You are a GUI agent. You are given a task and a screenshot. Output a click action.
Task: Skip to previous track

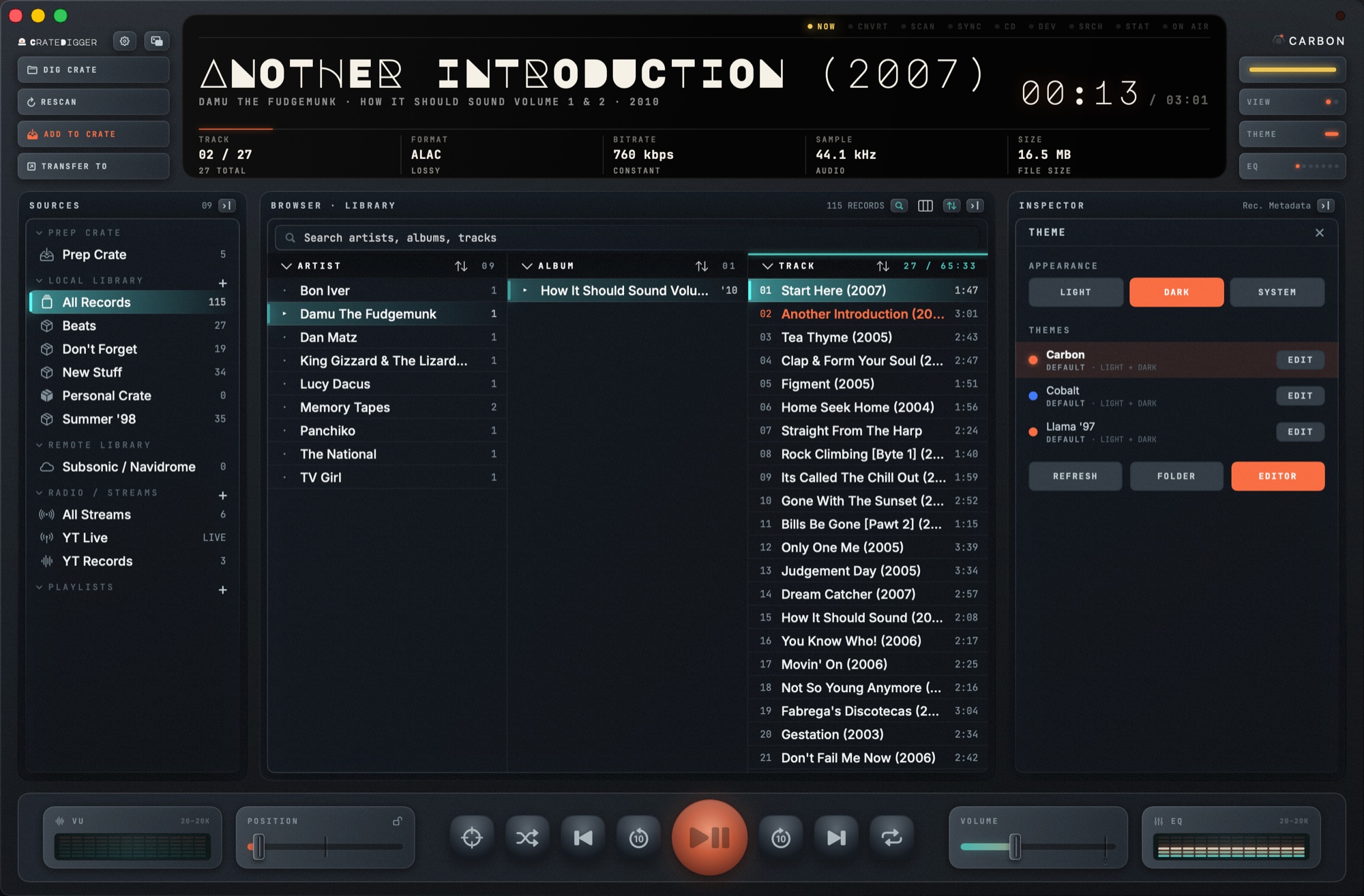pos(583,837)
